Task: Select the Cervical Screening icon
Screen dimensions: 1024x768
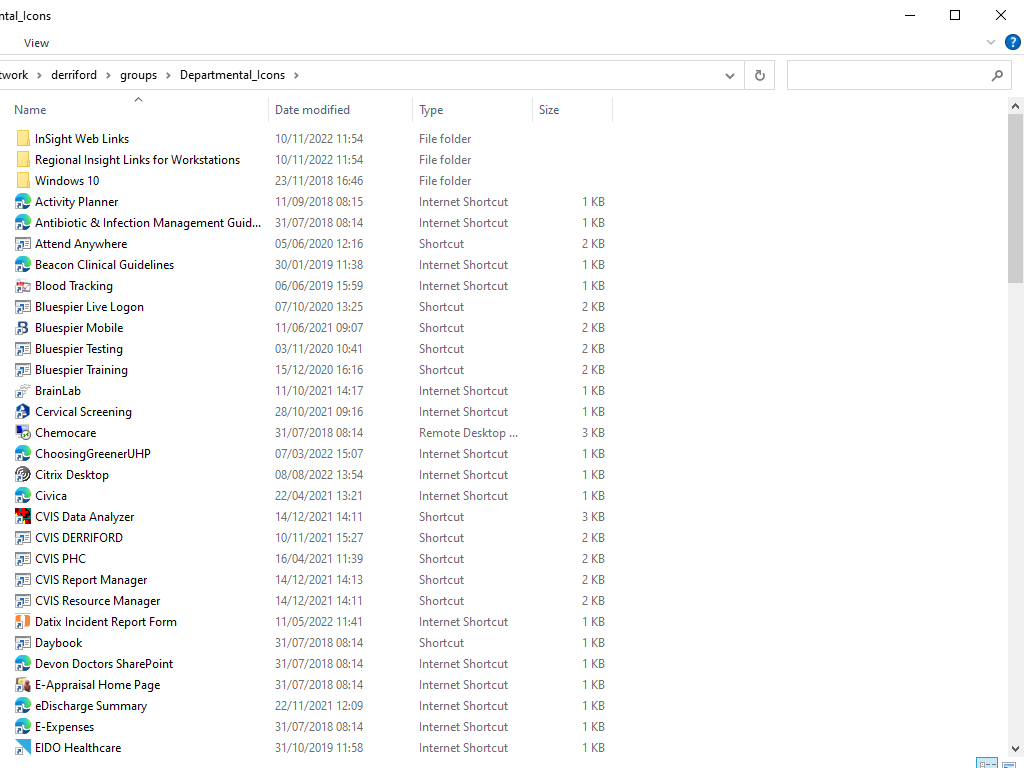Action: tap(23, 411)
